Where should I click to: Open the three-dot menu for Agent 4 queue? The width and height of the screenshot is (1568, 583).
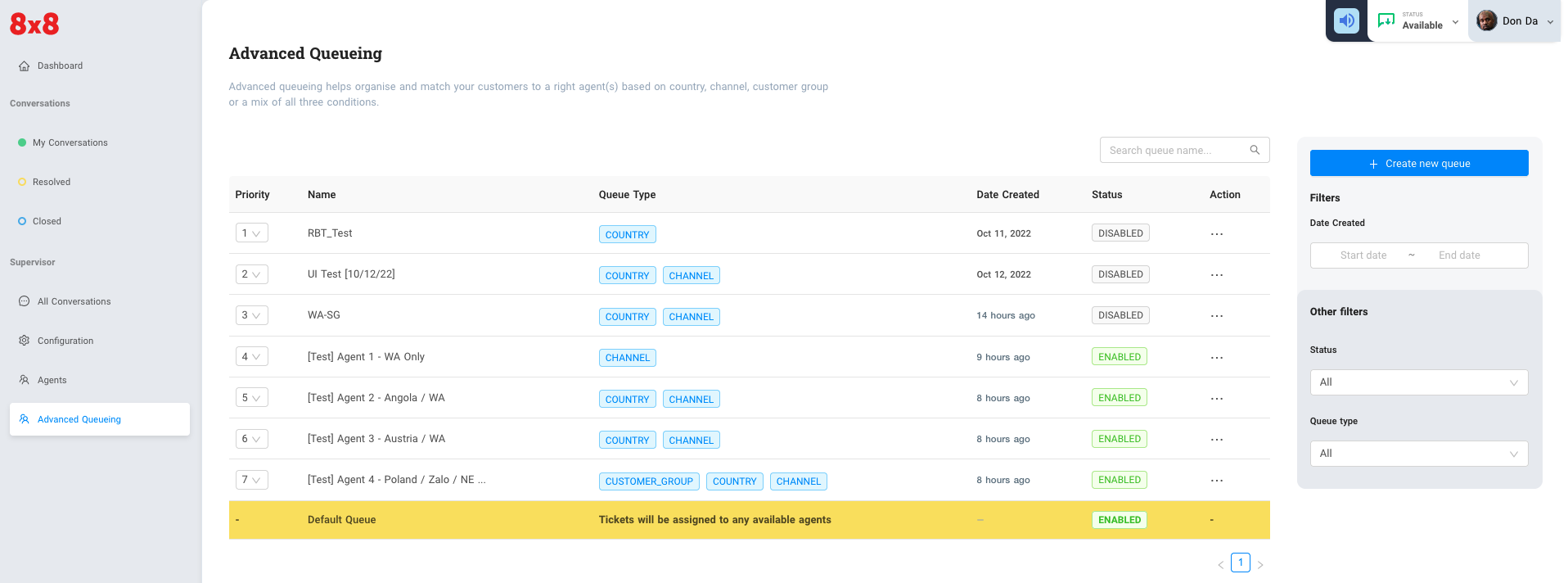coord(1217,481)
